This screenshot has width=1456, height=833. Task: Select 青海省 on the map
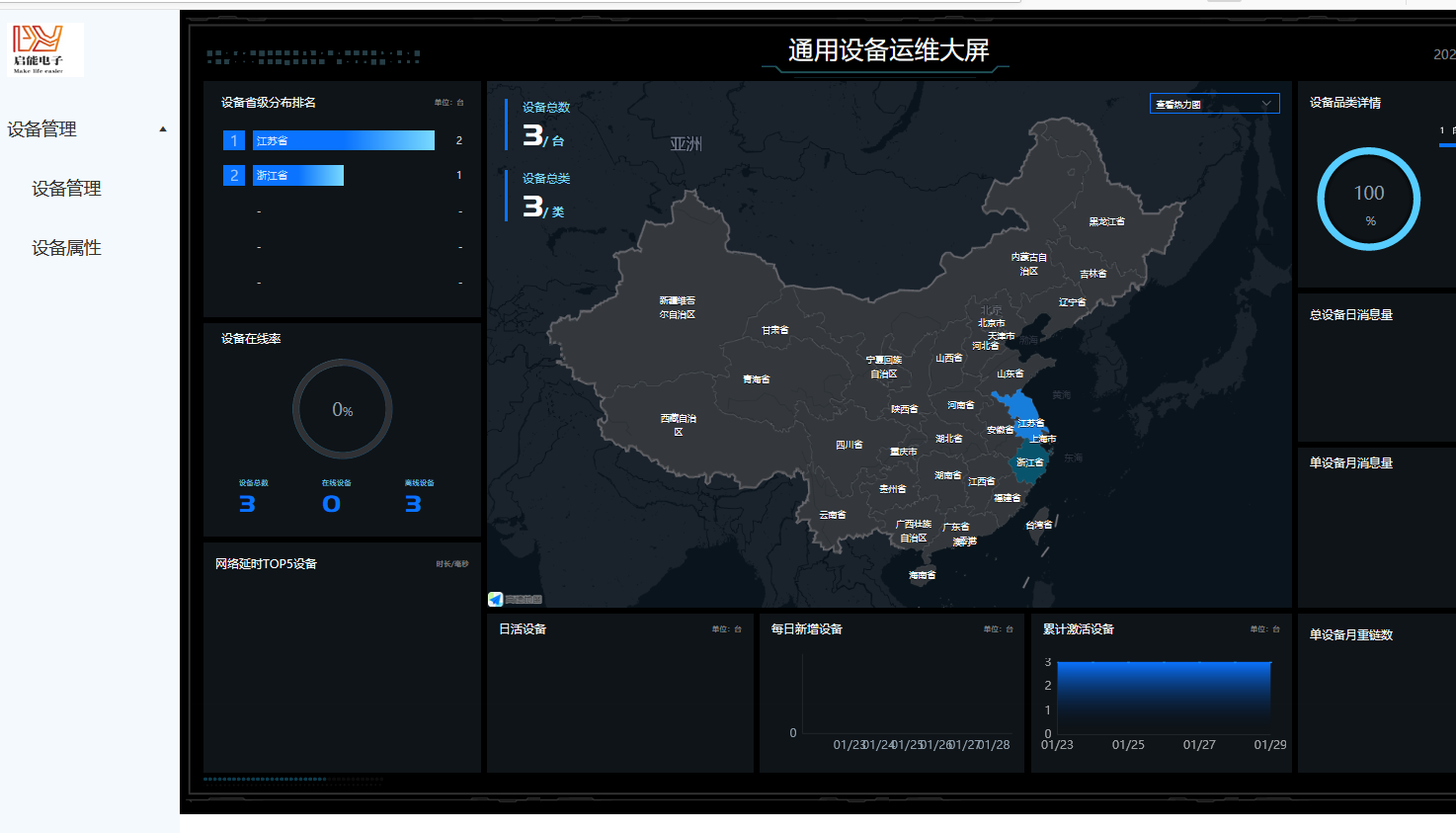point(757,379)
